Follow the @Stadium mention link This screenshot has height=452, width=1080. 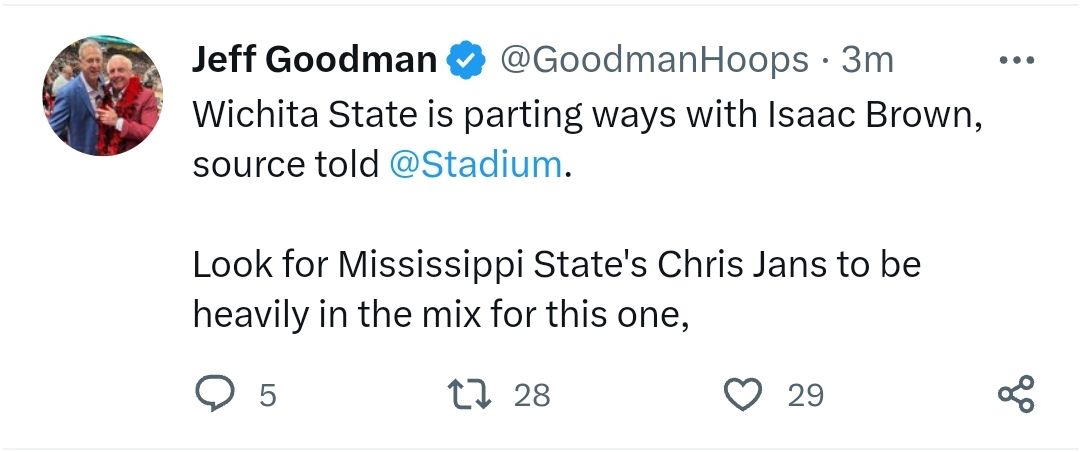475,165
